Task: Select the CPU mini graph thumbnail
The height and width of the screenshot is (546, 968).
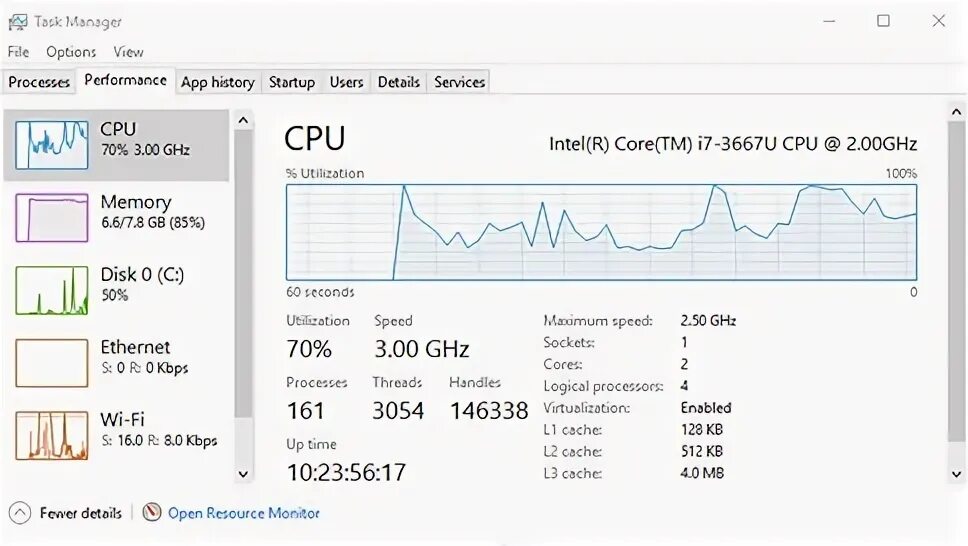Action: coord(51,145)
